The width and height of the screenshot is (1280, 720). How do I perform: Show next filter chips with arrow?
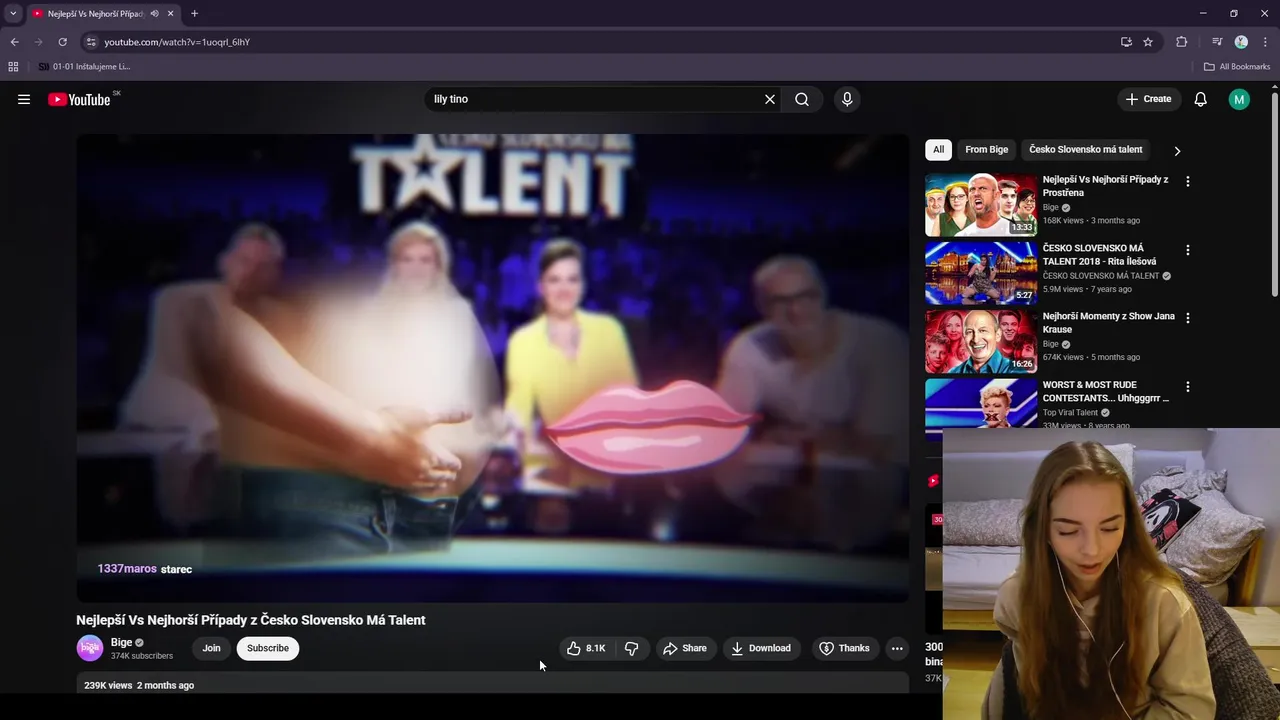[1177, 151]
